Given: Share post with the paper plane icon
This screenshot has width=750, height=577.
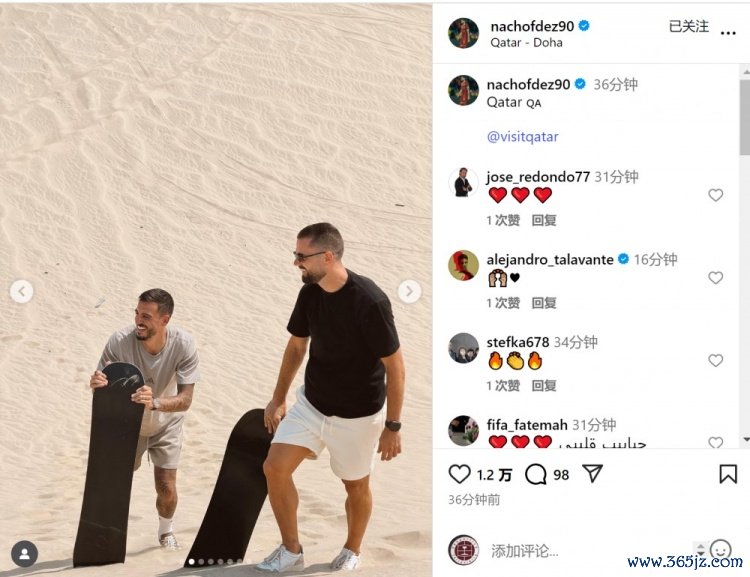Looking at the screenshot, I should coord(592,474).
